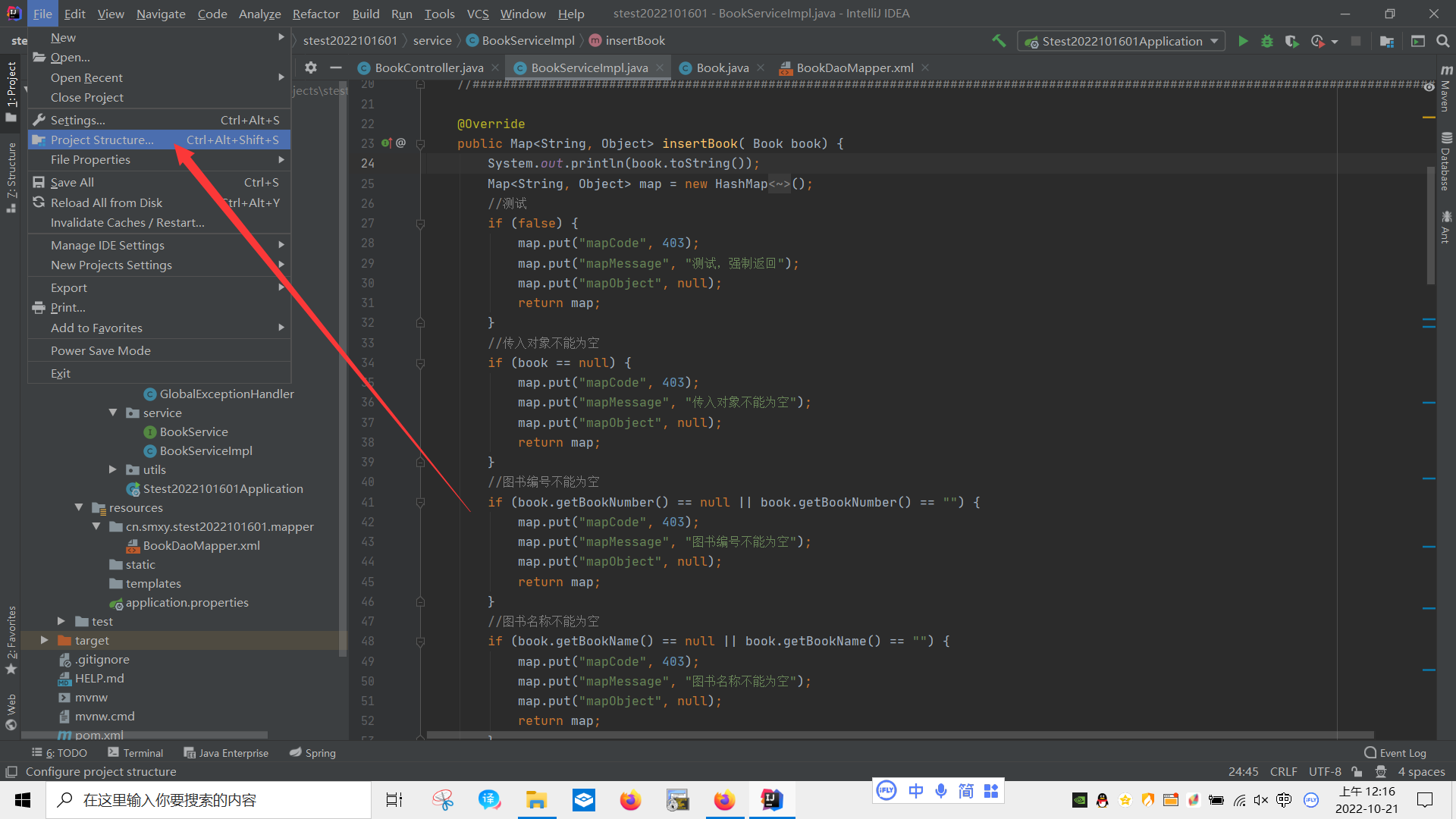Run the application with green play icon
Image resolution: width=1456 pixels, height=819 pixels.
pyautogui.click(x=1243, y=41)
